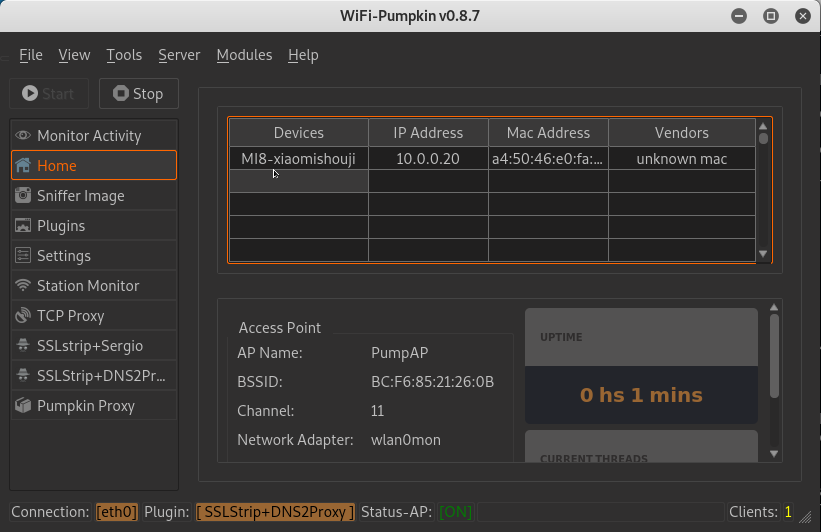Viewport: 821px width, 532px height.
Task: Click the AP Name value PumpAP
Action: coord(400,353)
